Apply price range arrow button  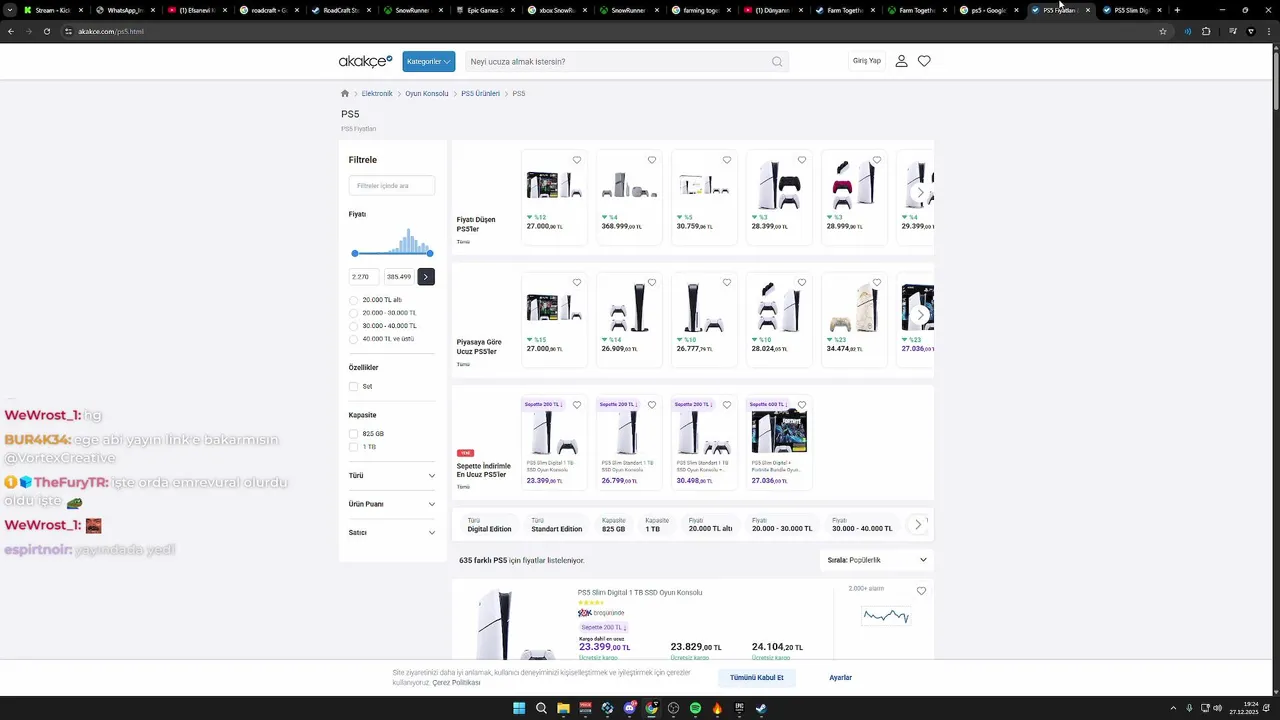click(426, 277)
